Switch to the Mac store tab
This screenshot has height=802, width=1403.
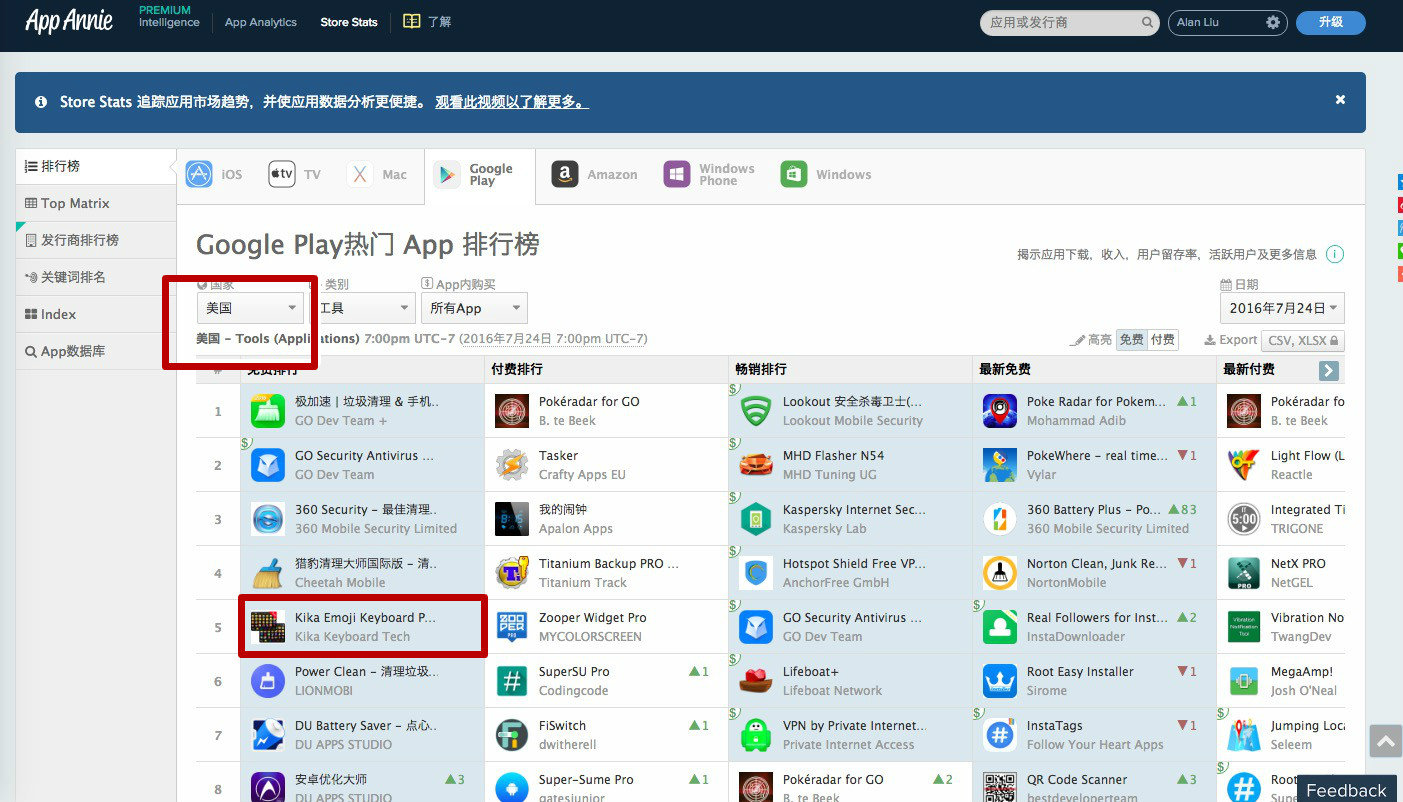[x=377, y=174]
